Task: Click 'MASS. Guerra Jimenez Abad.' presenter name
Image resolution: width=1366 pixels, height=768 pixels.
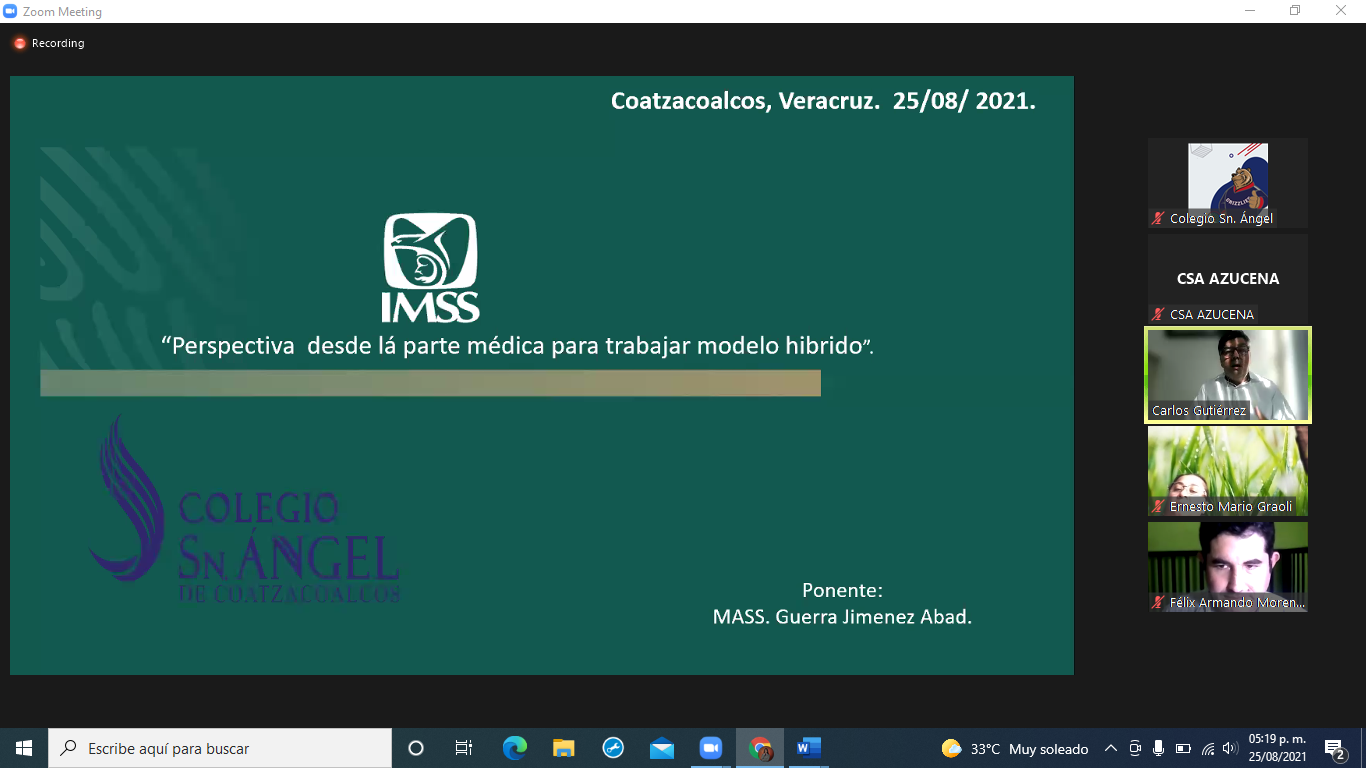Action: tap(842, 617)
